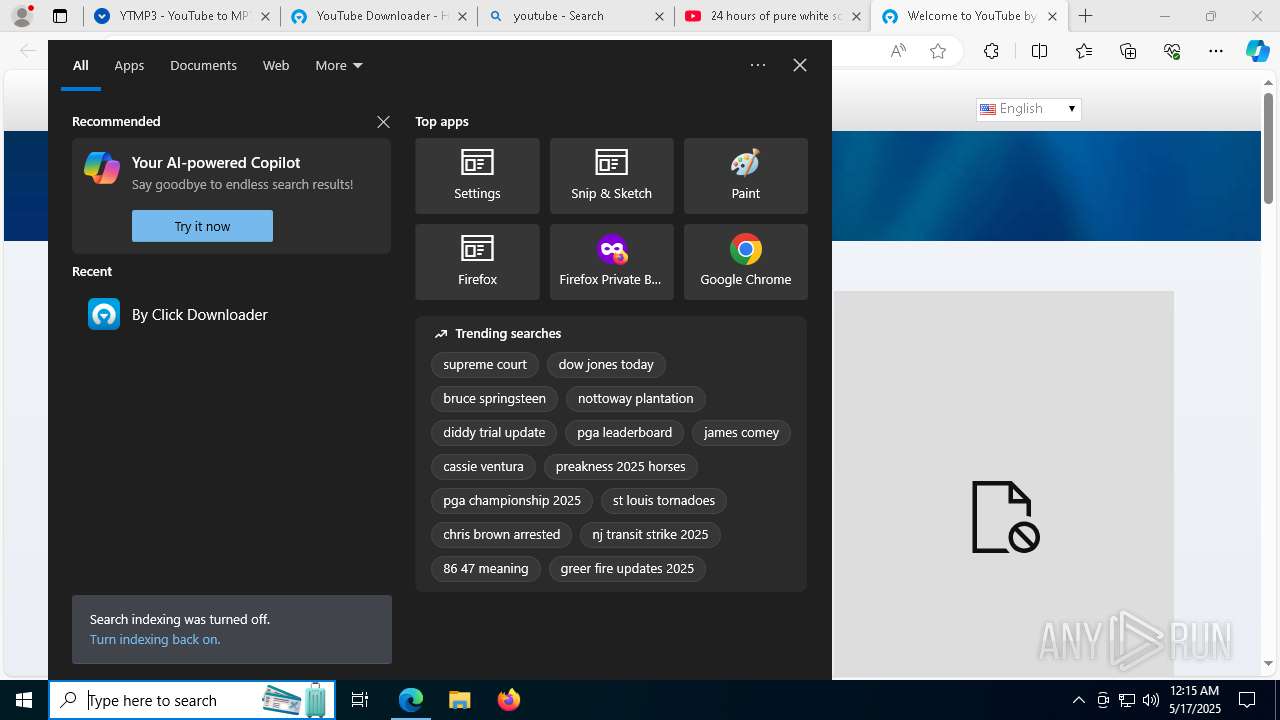Close the search panel
The width and height of the screenshot is (1280, 720).
point(800,65)
